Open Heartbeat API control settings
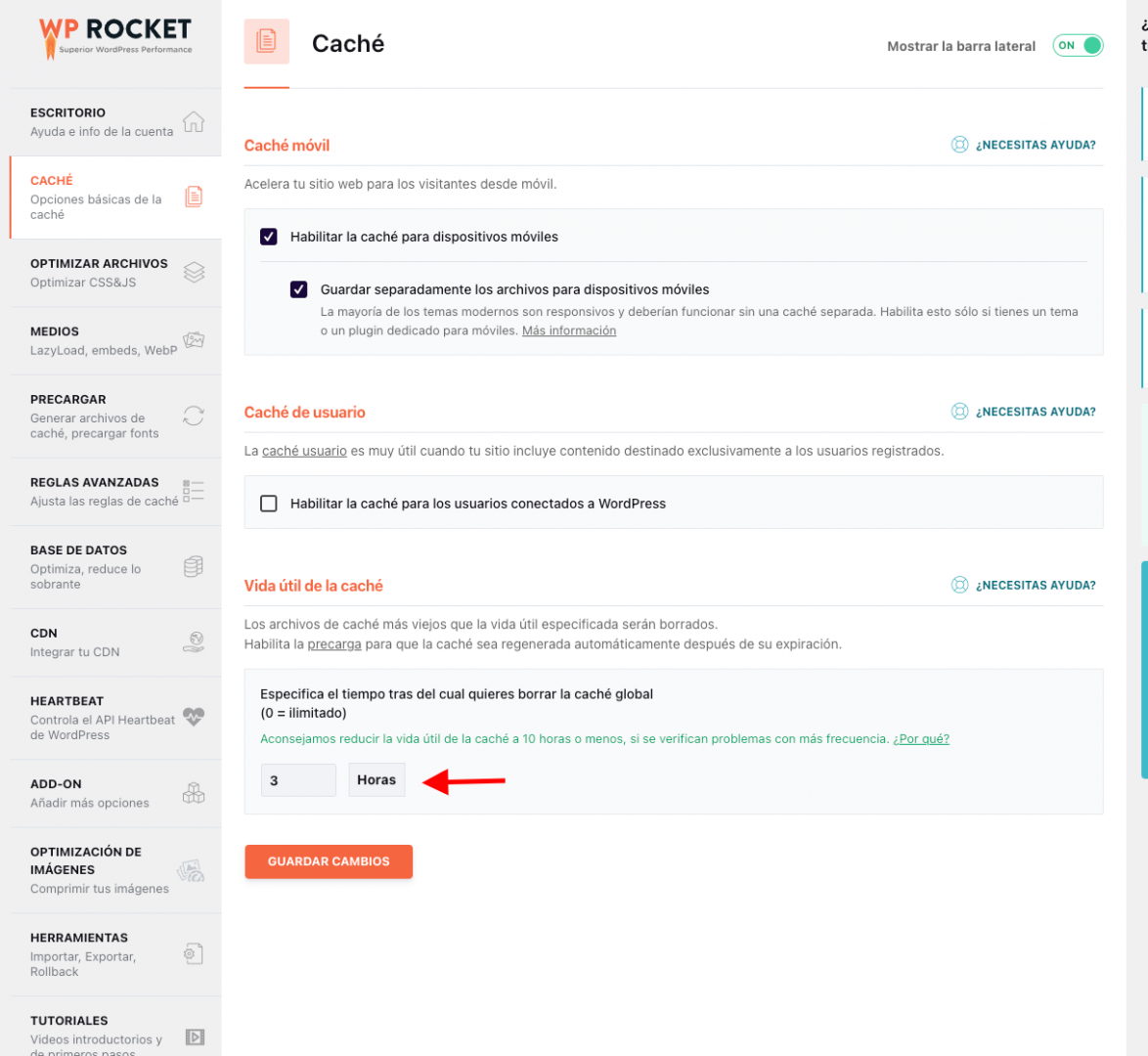This screenshot has height=1056, width=1148. click(x=115, y=718)
